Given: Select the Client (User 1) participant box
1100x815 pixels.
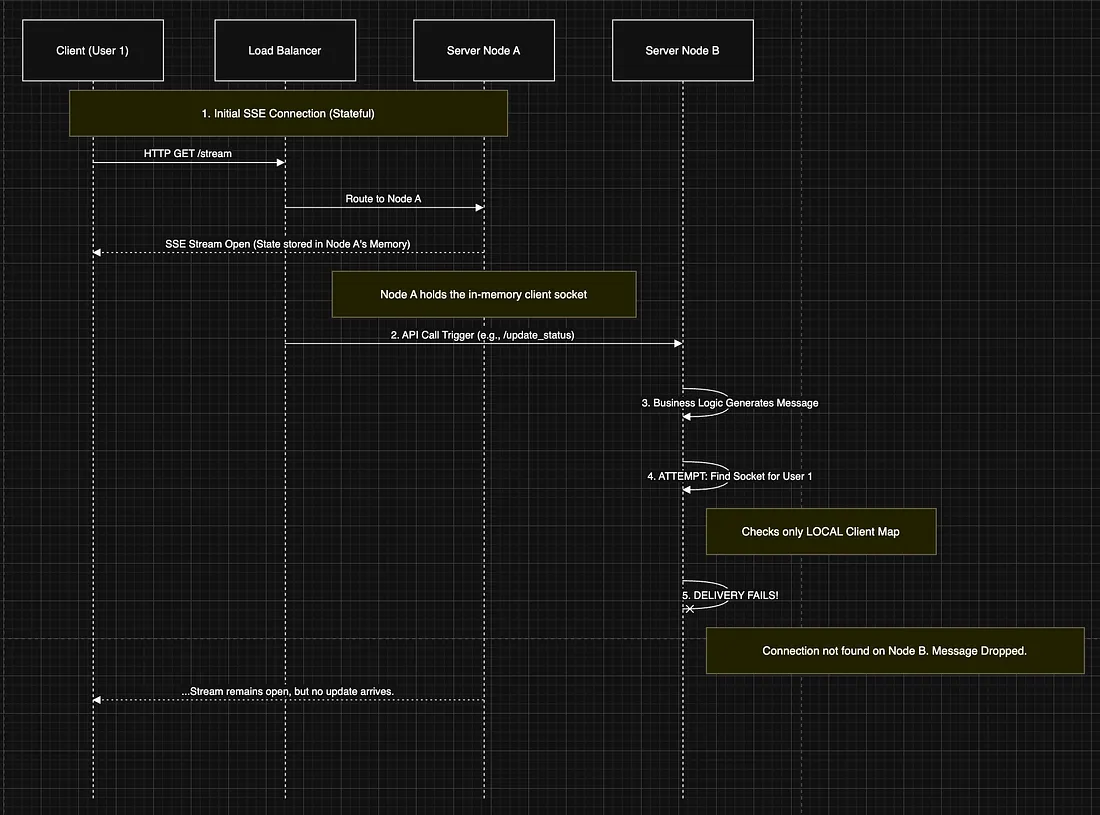Looking at the screenshot, I should pos(92,50).
